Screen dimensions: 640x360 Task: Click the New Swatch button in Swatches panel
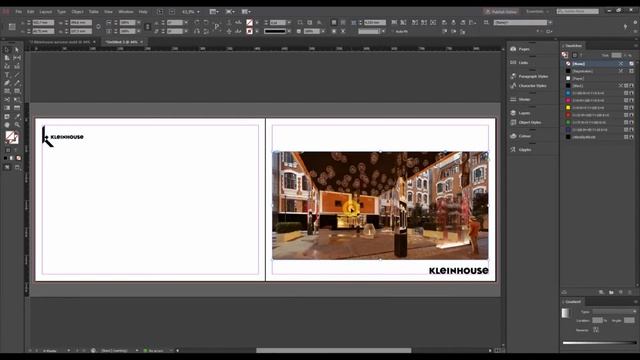[x=621, y=292]
